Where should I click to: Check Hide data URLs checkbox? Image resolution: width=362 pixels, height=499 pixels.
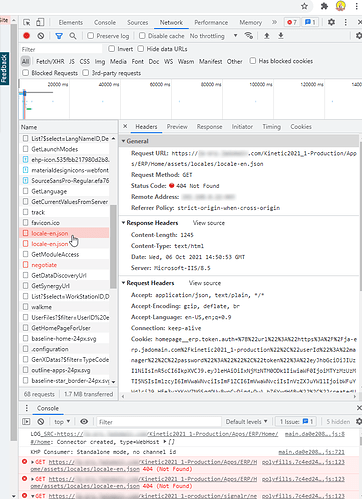click(x=141, y=49)
